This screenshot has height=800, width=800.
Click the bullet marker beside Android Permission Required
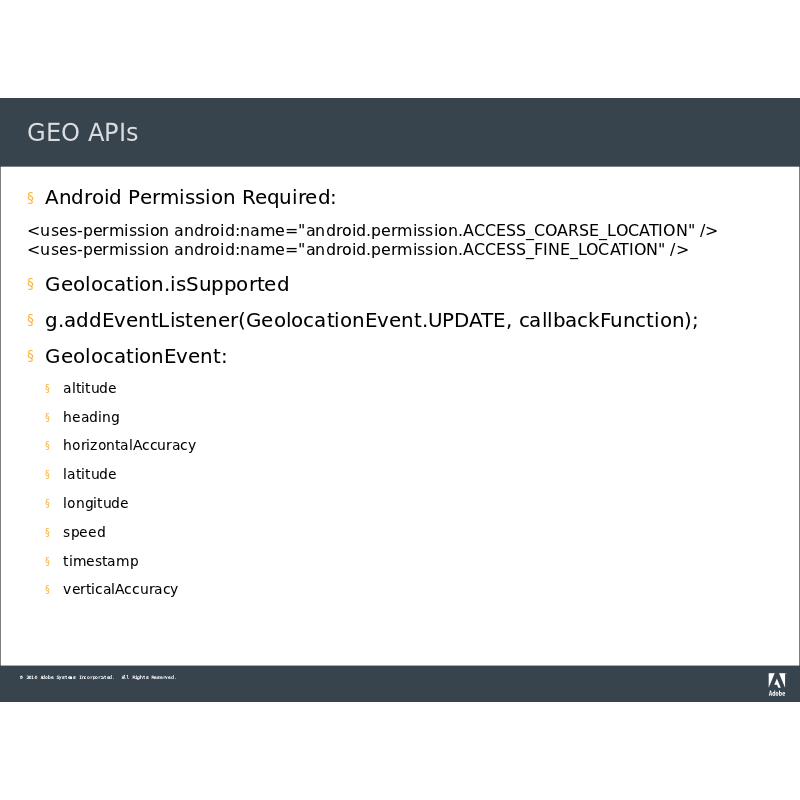31,198
